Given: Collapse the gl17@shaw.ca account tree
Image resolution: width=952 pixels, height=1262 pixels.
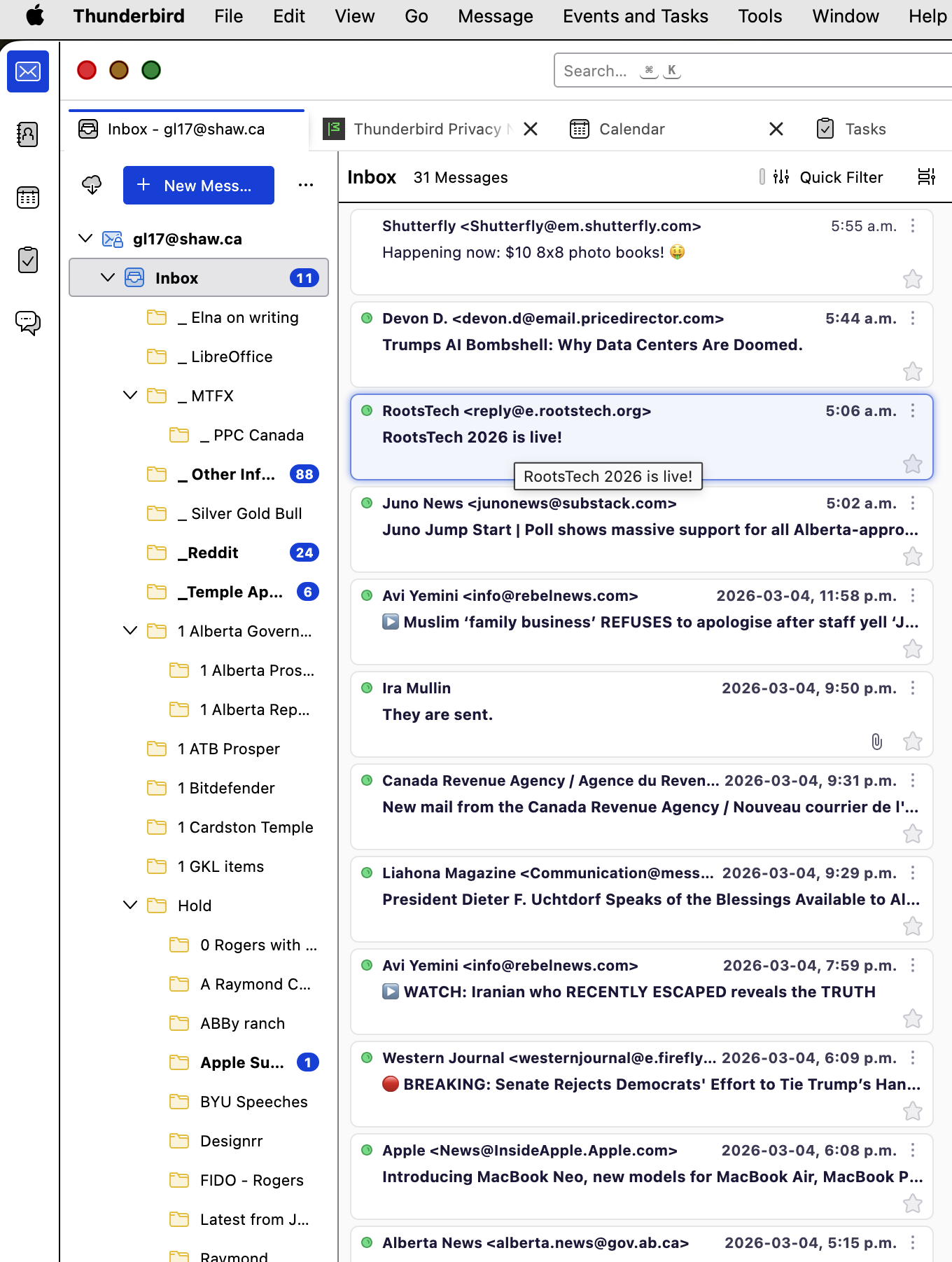Looking at the screenshot, I should coord(85,238).
